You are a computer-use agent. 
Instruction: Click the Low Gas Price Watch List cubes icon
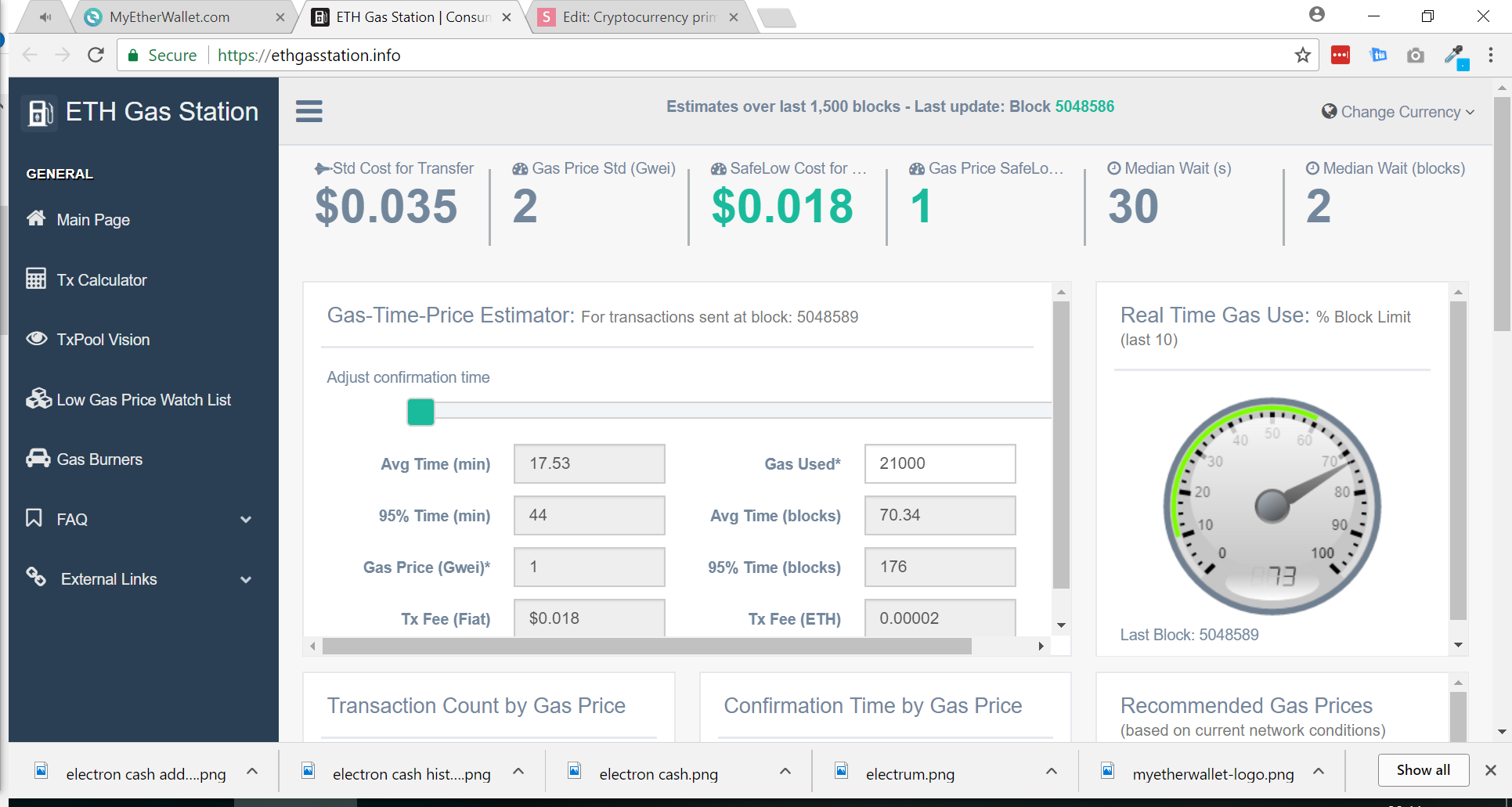tap(38, 398)
